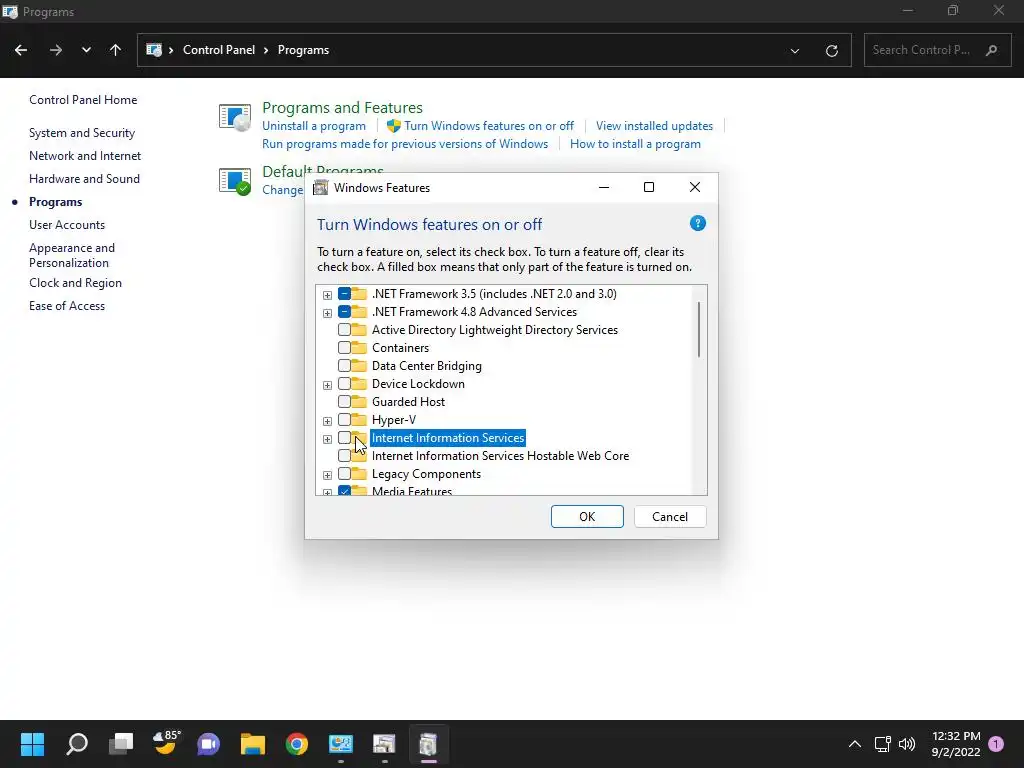Show hidden system tray icons

pyautogui.click(x=854, y=744)
